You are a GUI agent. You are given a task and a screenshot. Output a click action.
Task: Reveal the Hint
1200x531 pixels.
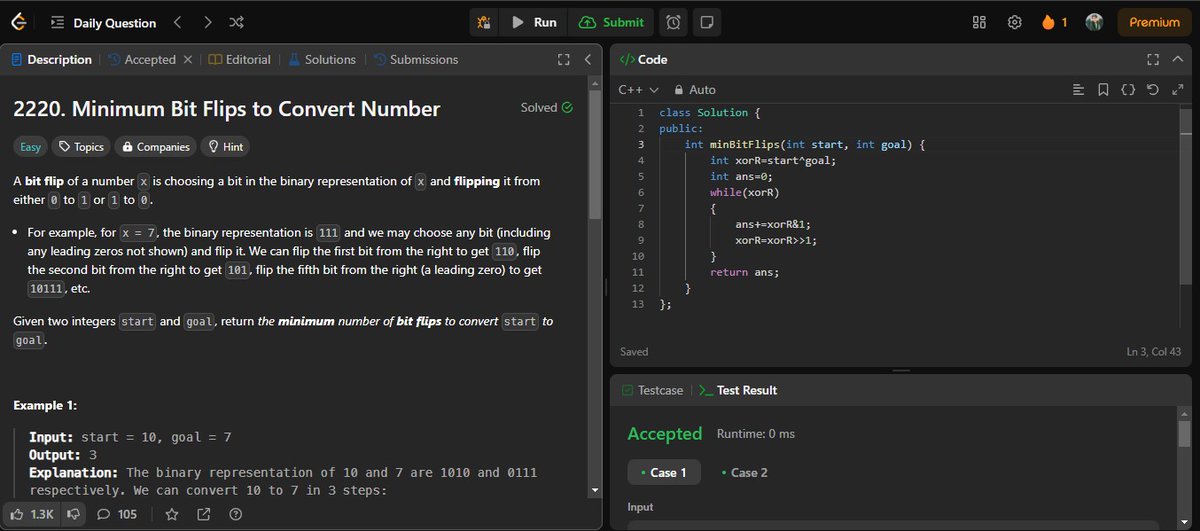225,147
